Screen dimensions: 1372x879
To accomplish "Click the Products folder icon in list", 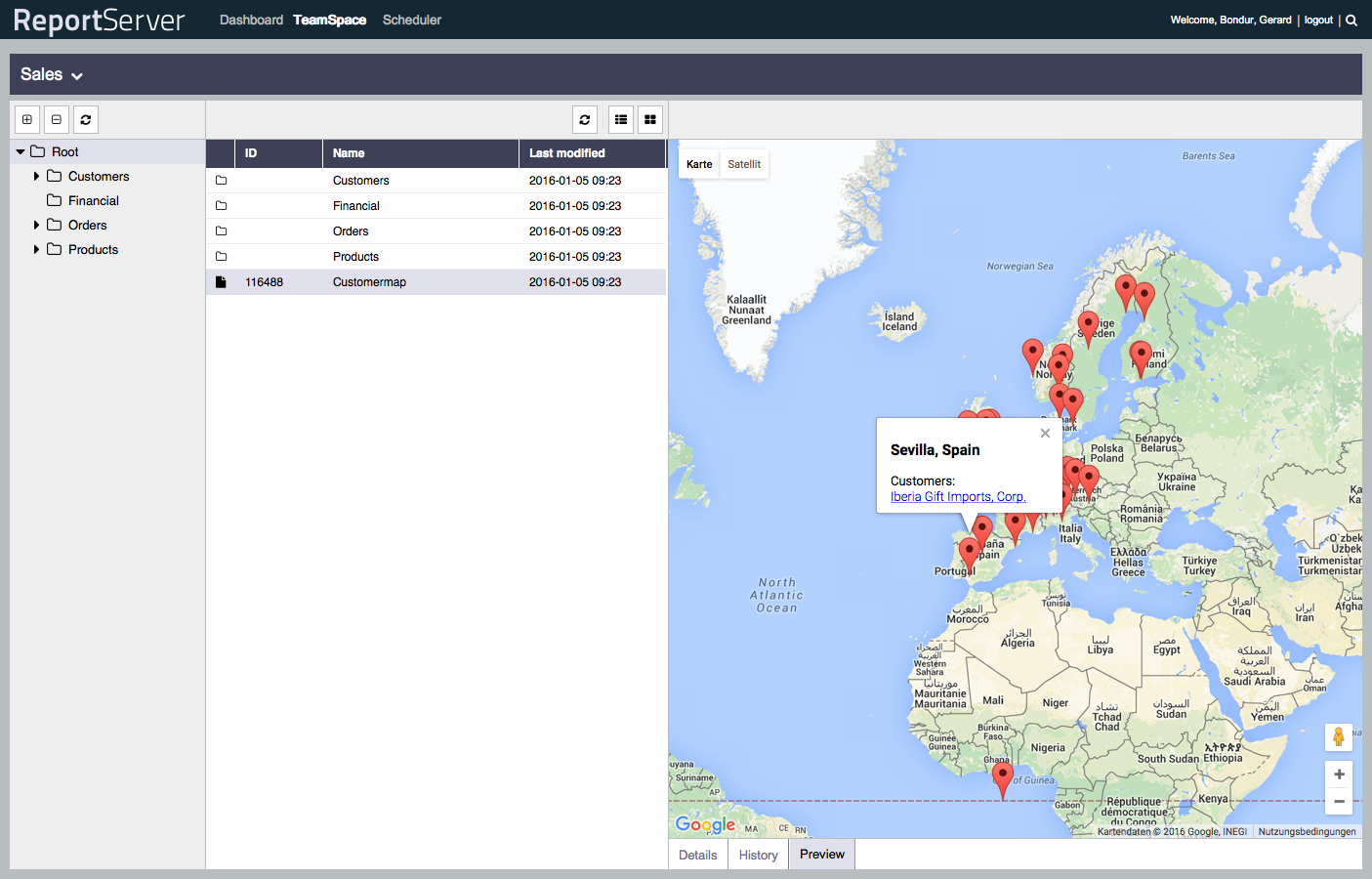I will (221, 257).
